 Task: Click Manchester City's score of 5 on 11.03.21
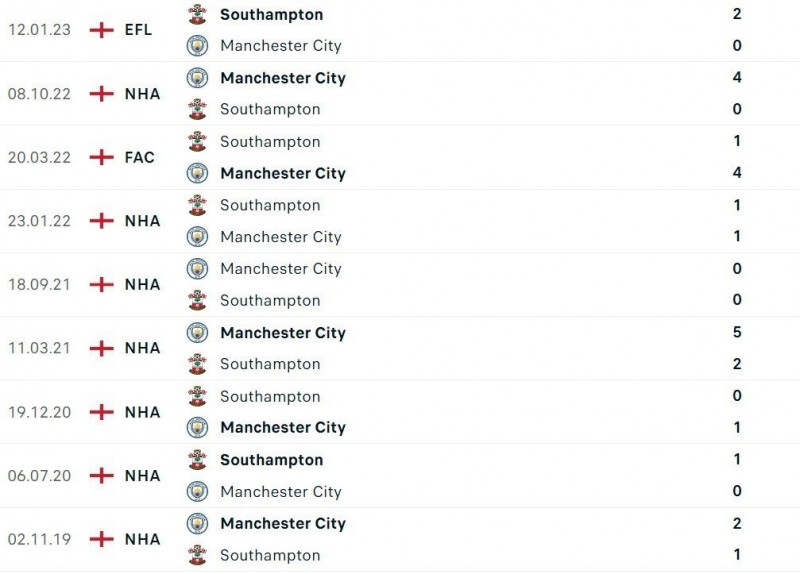(737, 332)
